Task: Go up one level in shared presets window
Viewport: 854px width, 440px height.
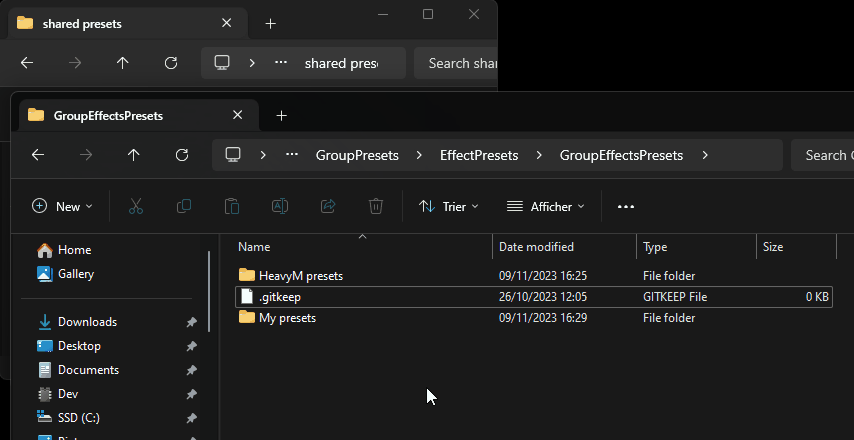Action: (123, 63)
